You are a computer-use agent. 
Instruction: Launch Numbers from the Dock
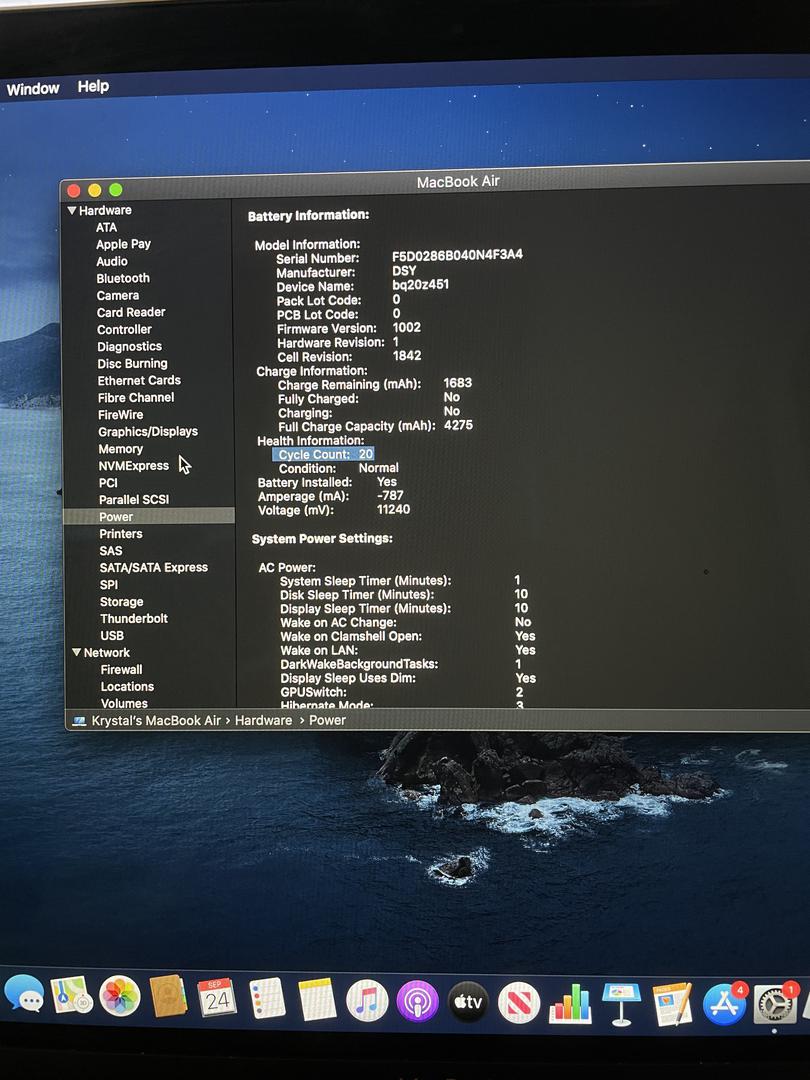coord(570,1004)
